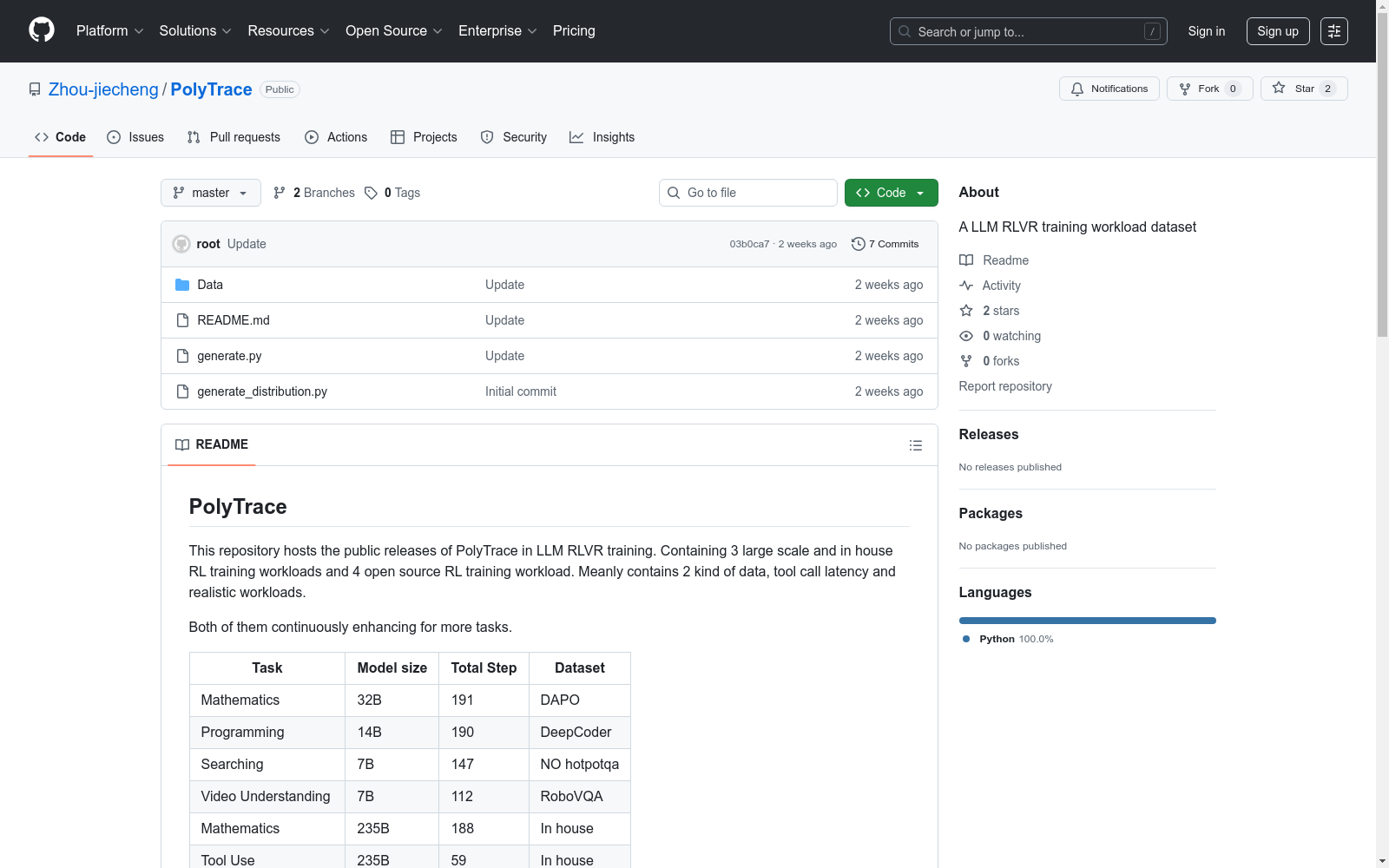Screen dimensions: 1389x868
Task: Click the Sign in link
Action: (1207, 31)
